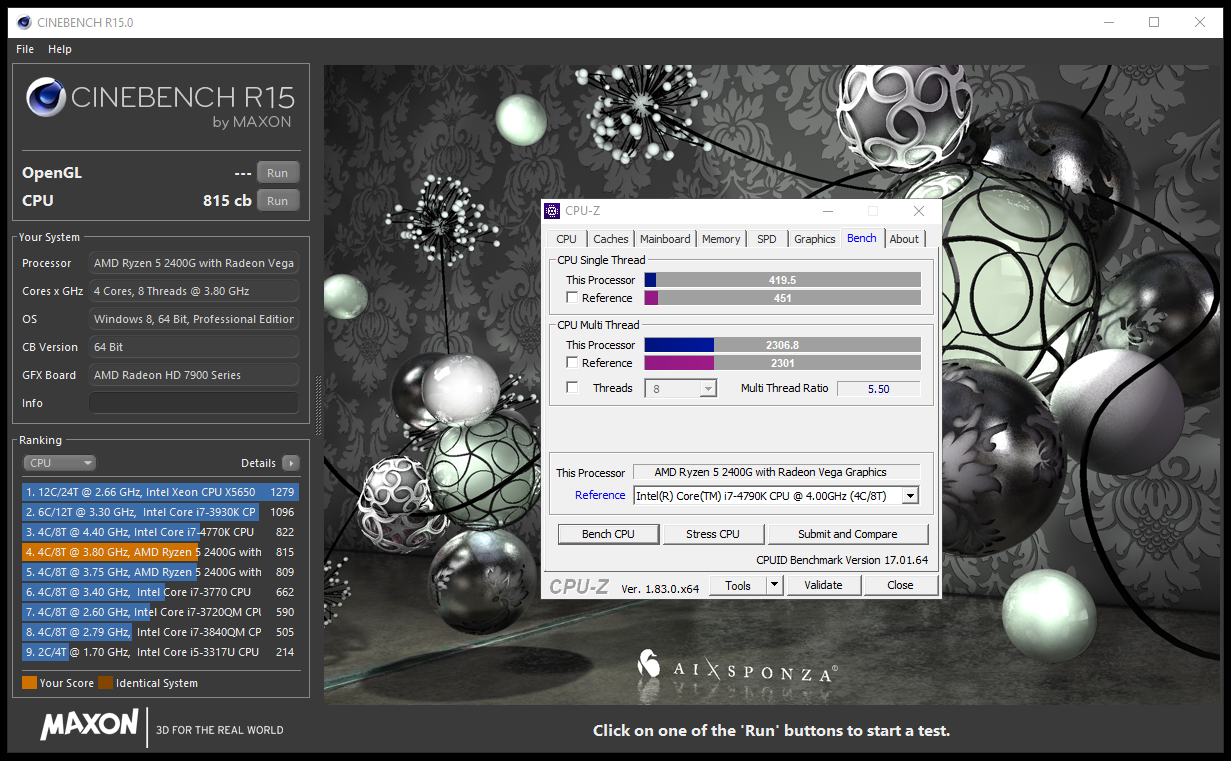Open the Help menu

[60, 49]
